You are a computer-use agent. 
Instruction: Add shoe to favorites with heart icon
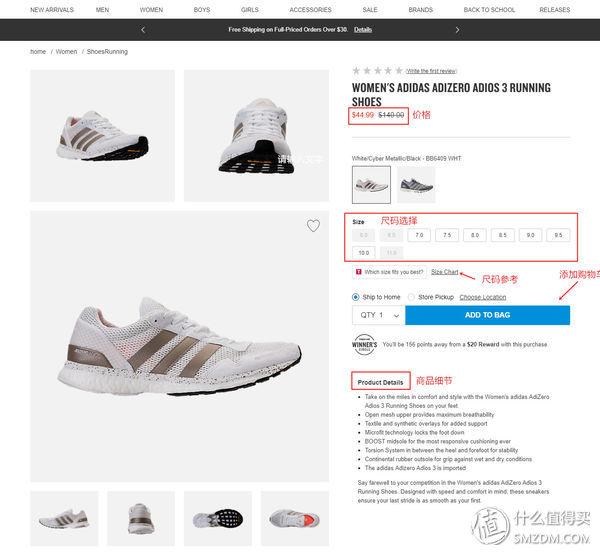pos(313,225)
